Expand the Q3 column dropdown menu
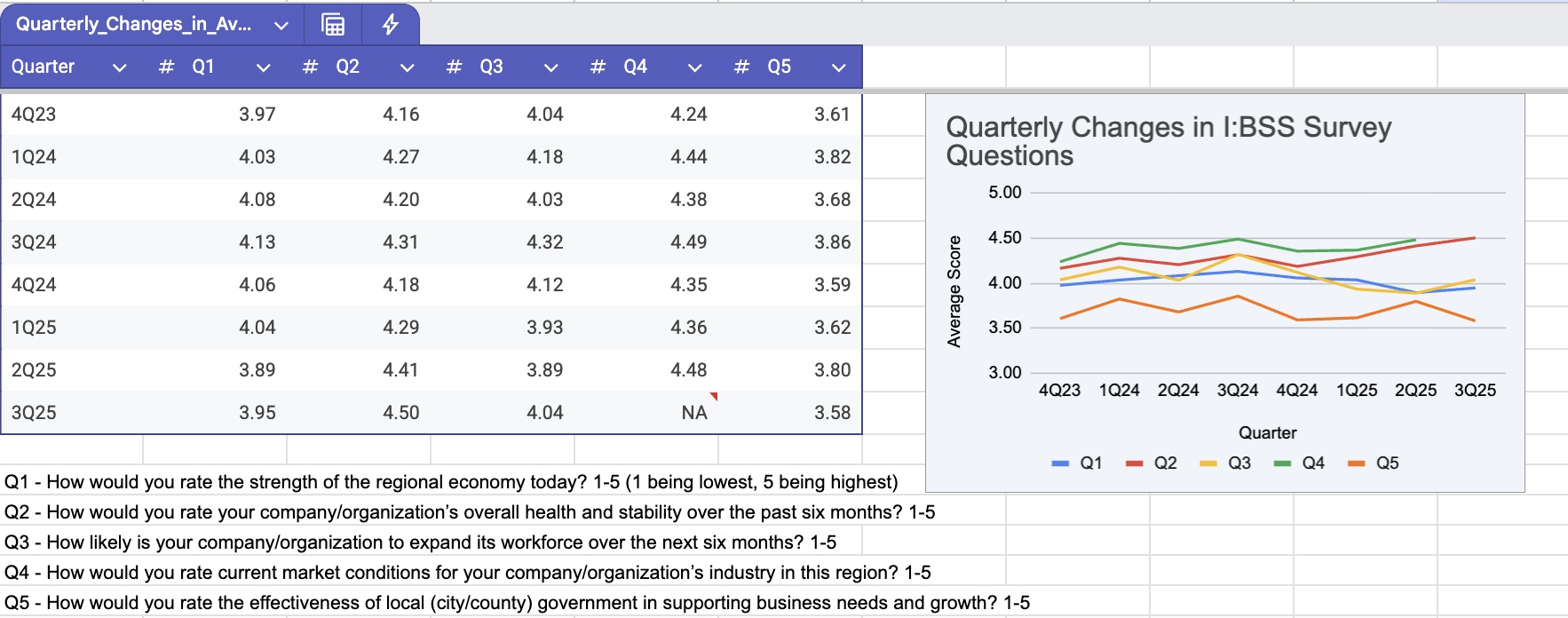The image size is (1568, 618). coord(550,67)
